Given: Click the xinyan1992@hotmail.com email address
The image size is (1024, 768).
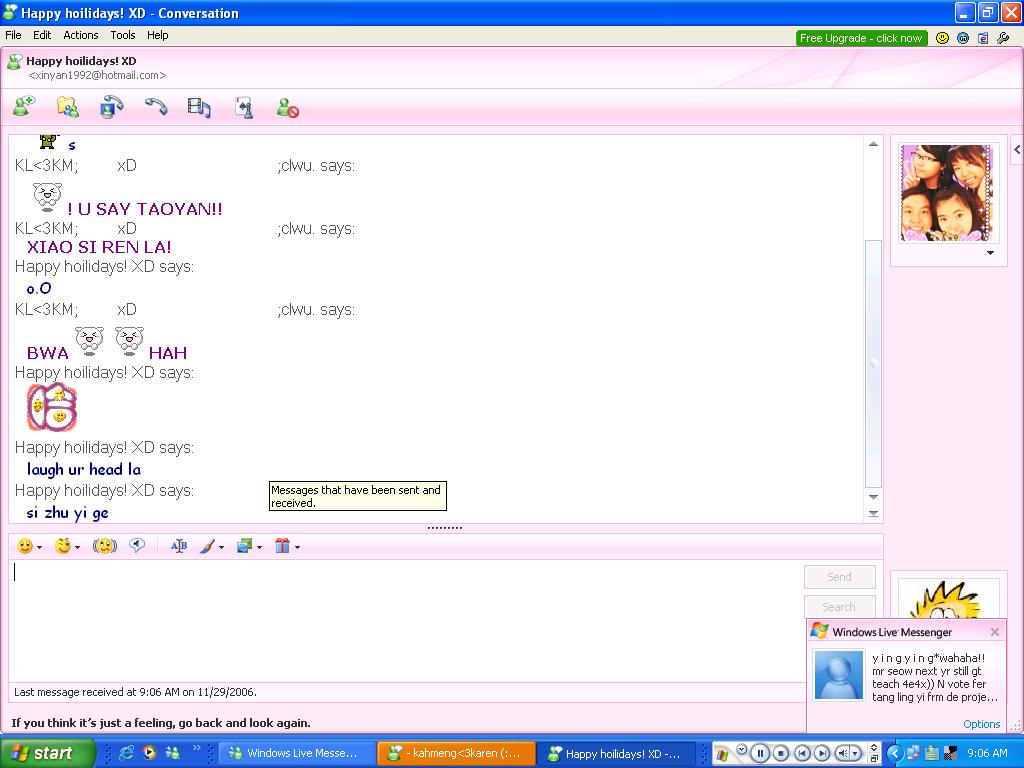Looking at the screenshot, I should click(x=97, y=75).
